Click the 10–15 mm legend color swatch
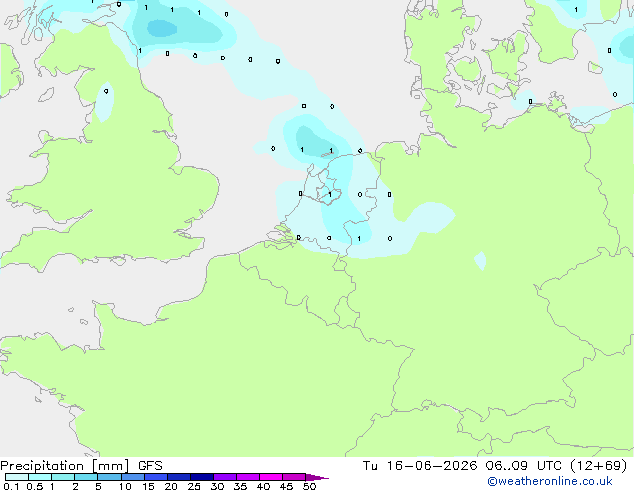634x490 pixels. pyautogui.click(x=132, y=477)
